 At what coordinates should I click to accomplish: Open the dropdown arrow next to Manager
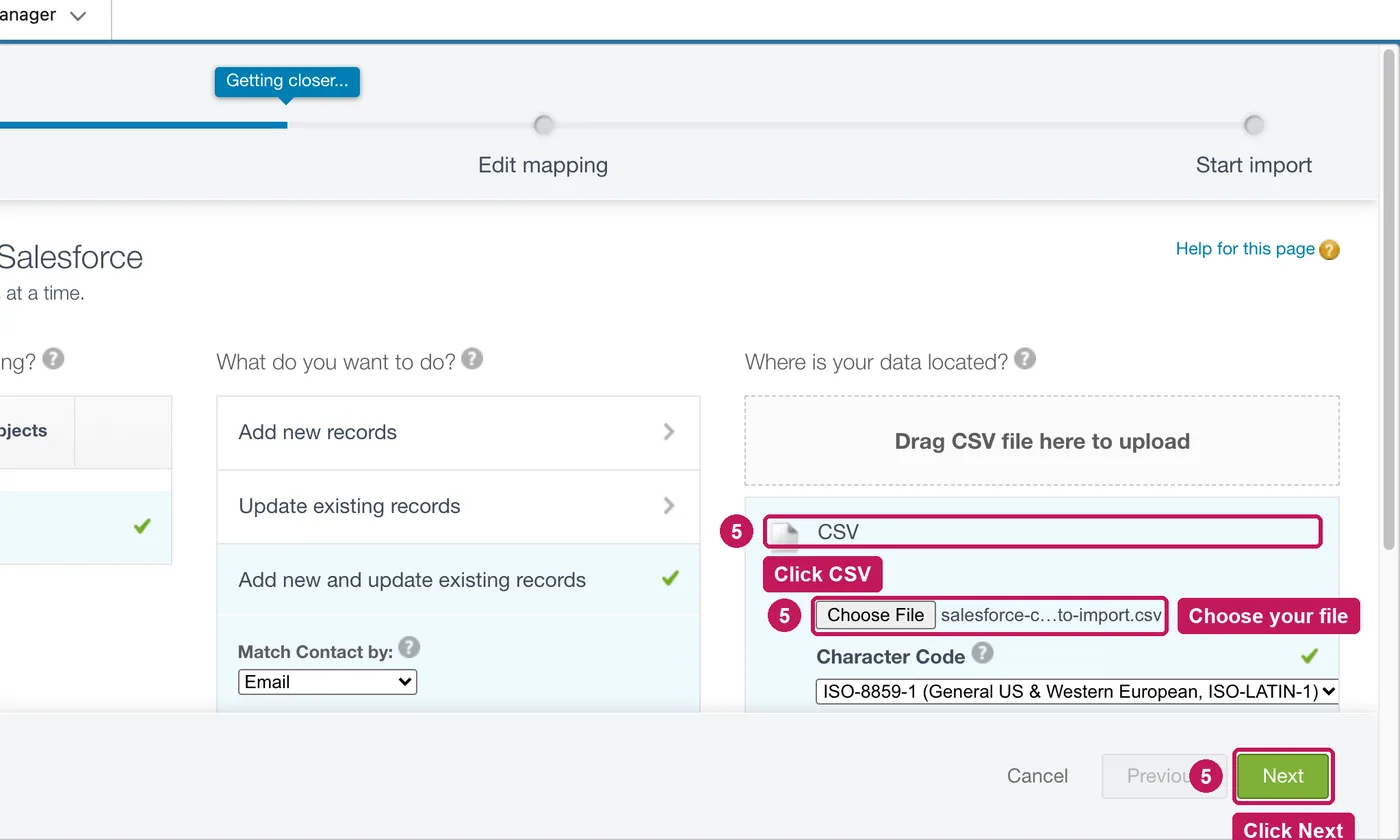point(78,16)
